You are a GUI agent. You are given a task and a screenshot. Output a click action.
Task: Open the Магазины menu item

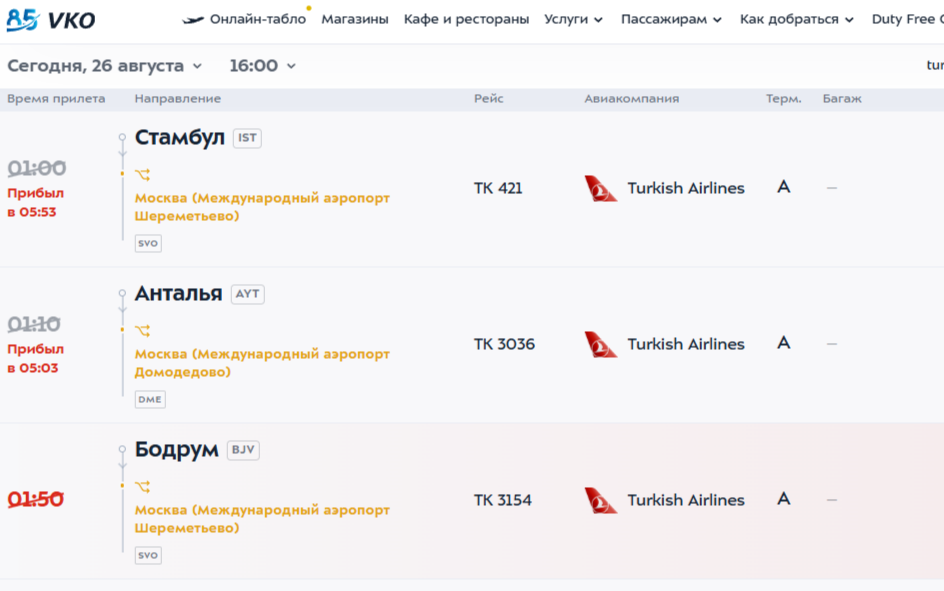[x=355, y=19]
